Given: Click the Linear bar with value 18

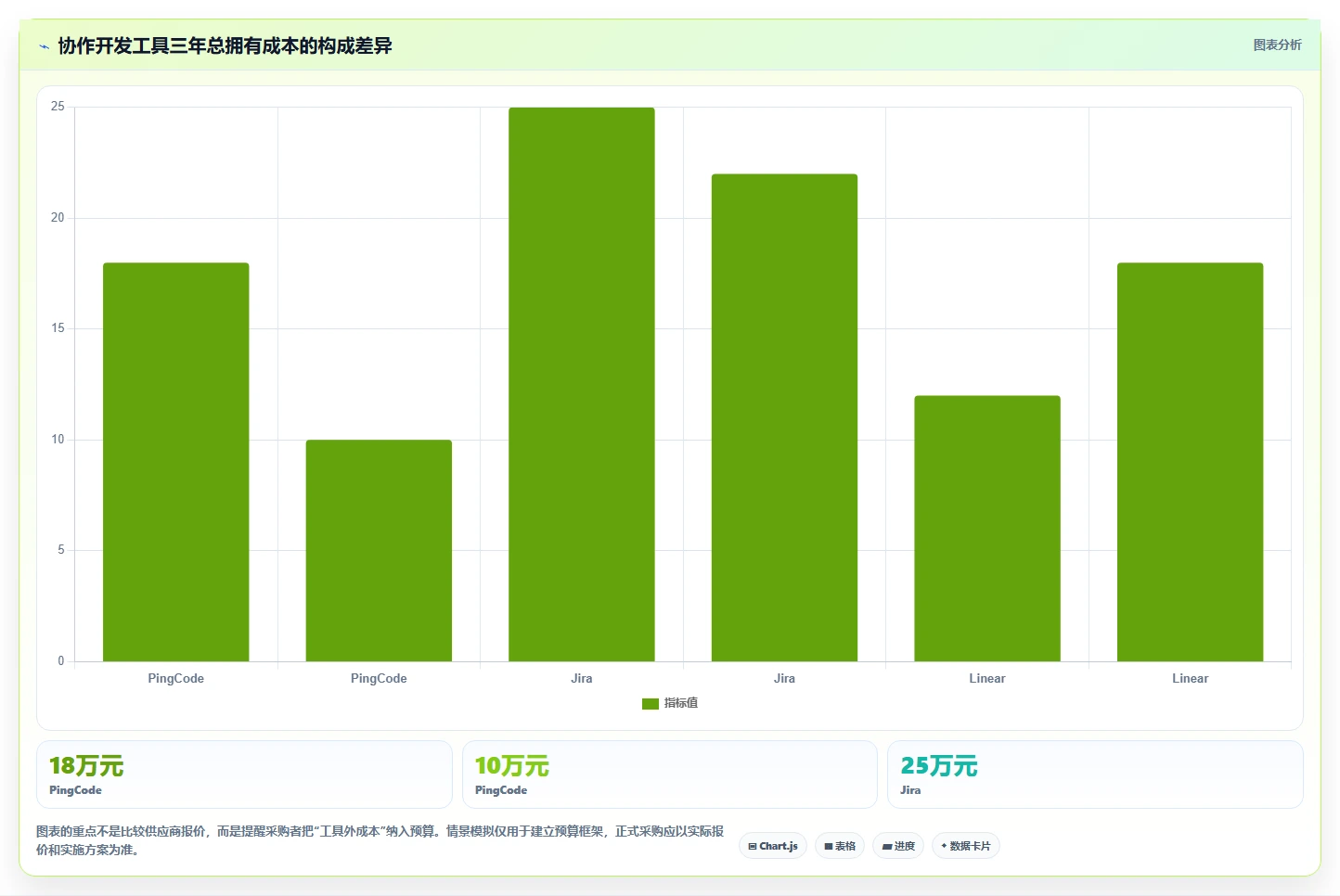Looking at the screenshot, I should (x=1190, y=462).
